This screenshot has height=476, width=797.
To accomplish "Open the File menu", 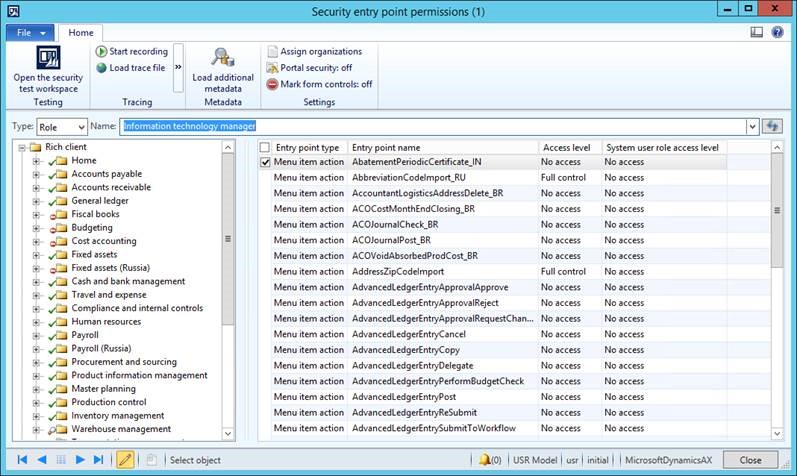I will (28, 32).
